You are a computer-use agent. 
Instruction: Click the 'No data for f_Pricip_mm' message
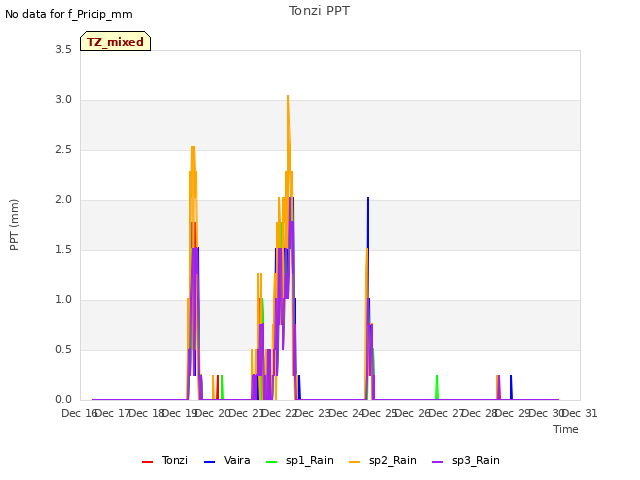69,14
